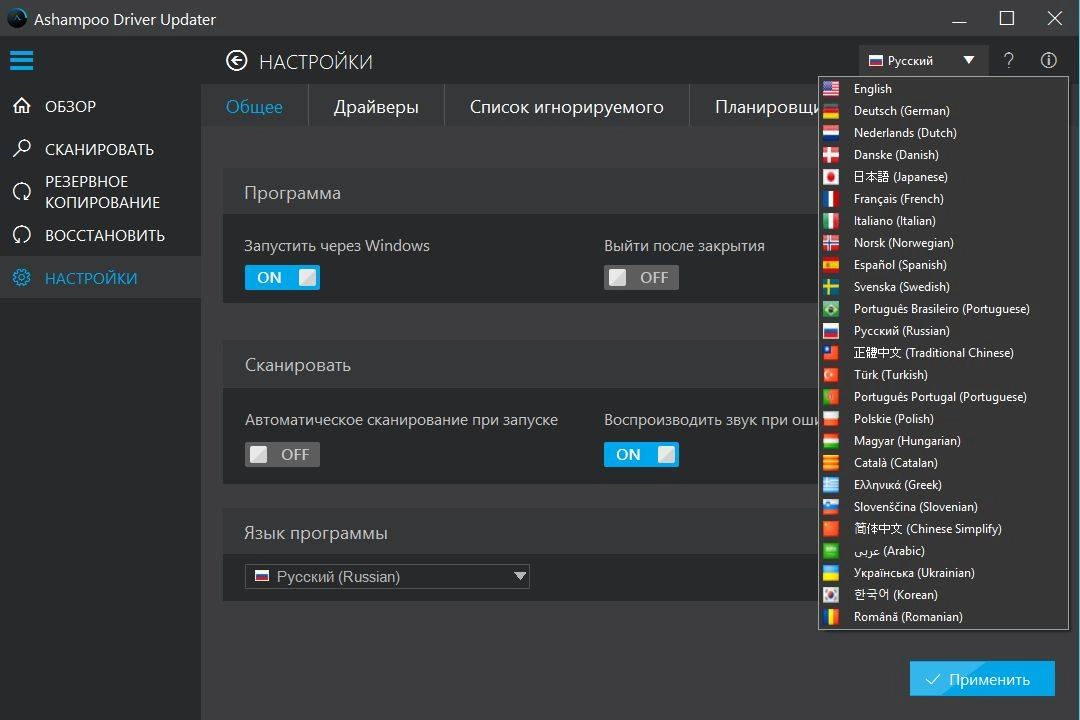This screenshot has height=720, width=1080.
Task: Select Arabic language entry
Action: tap(944, 551)
